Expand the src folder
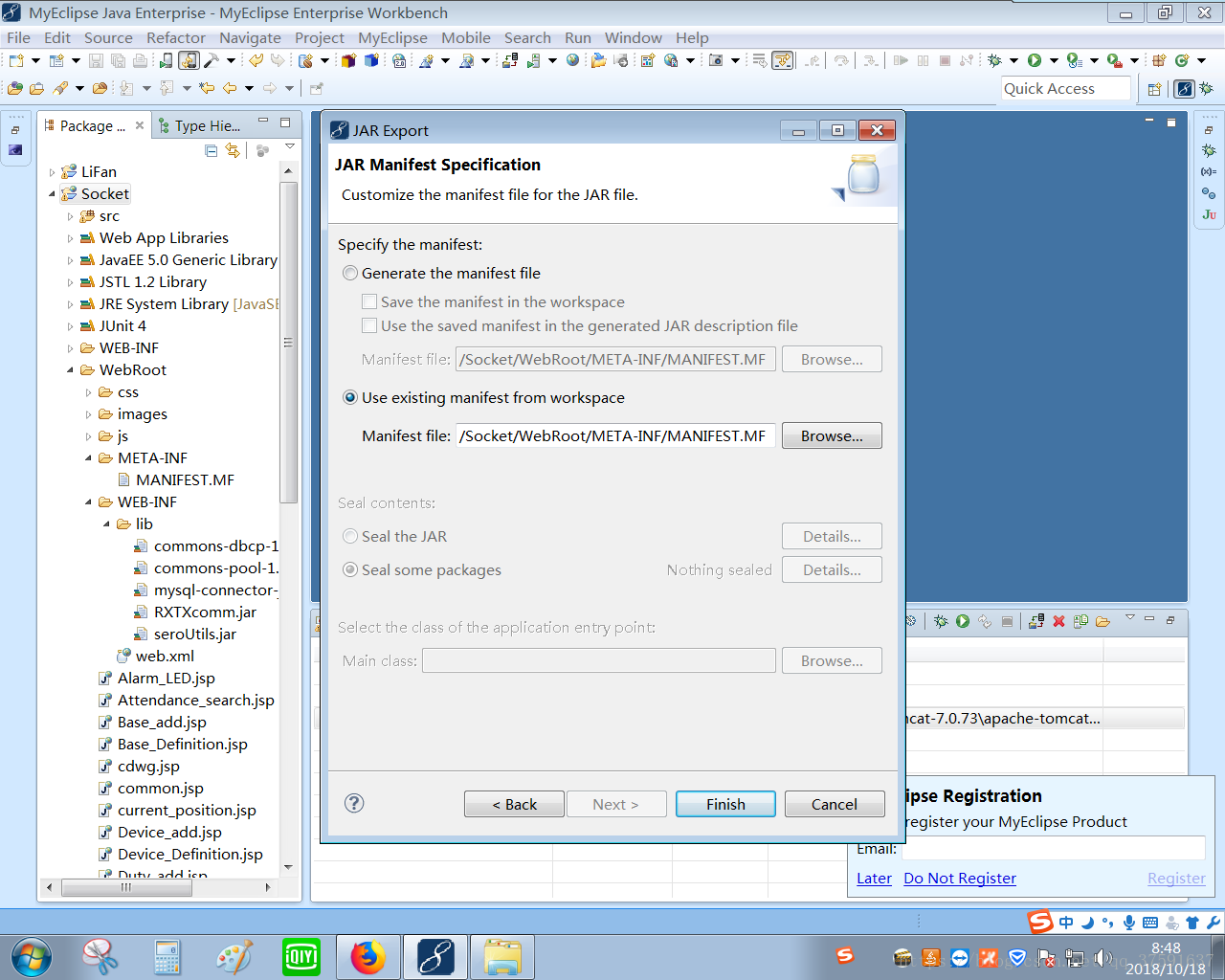1225x980 pixels. point(70,216)
